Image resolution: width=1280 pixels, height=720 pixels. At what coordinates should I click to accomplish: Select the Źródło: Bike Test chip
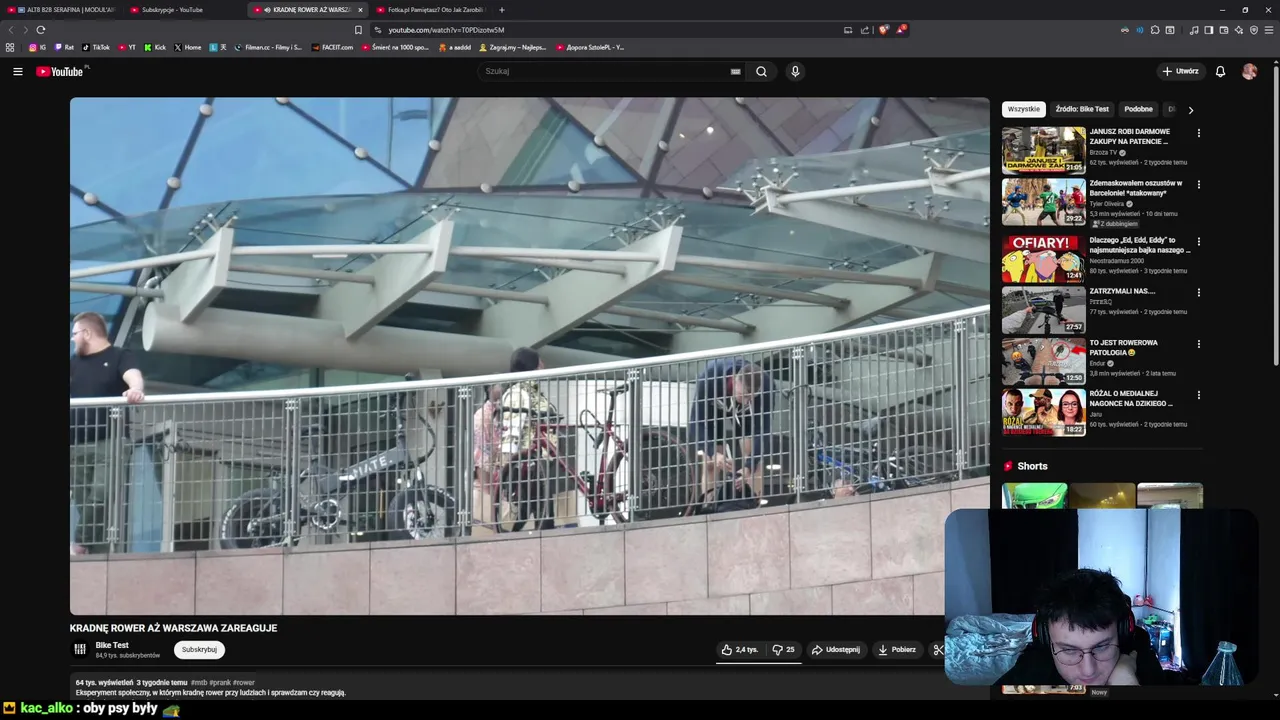1082,109
